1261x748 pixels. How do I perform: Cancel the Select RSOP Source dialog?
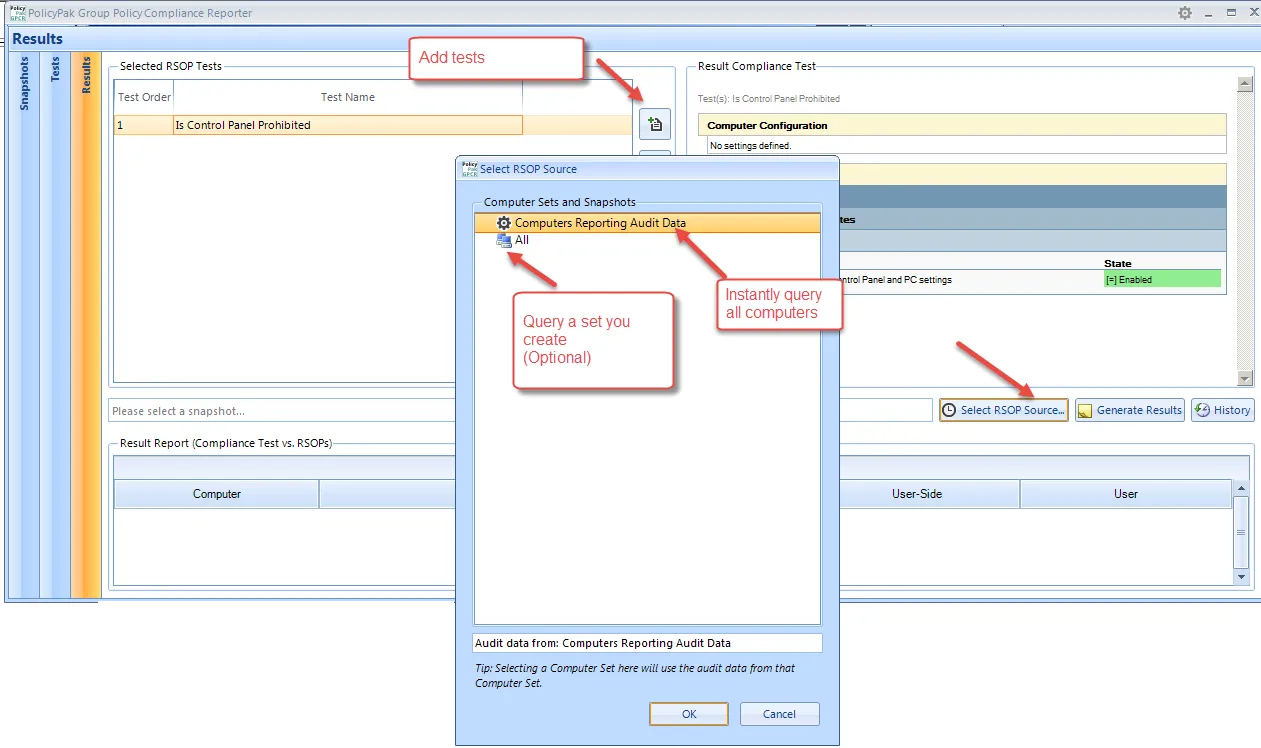779,714
